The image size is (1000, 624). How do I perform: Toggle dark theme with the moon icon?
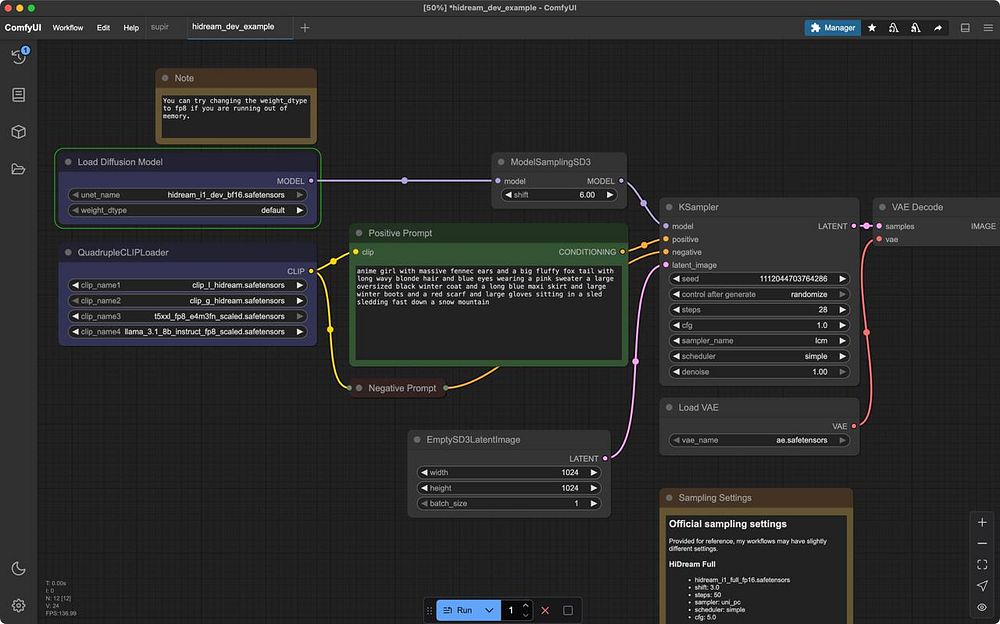pos(18,569)
